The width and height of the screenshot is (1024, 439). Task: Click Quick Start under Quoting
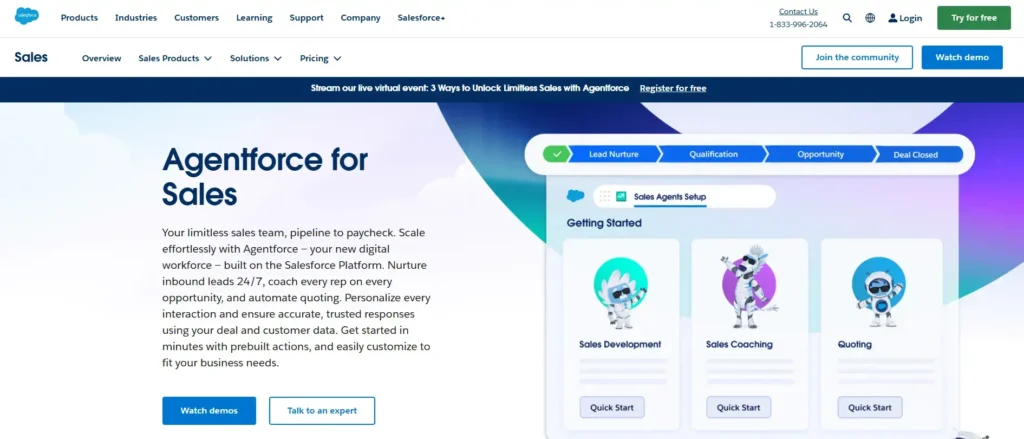click(870, 408)
